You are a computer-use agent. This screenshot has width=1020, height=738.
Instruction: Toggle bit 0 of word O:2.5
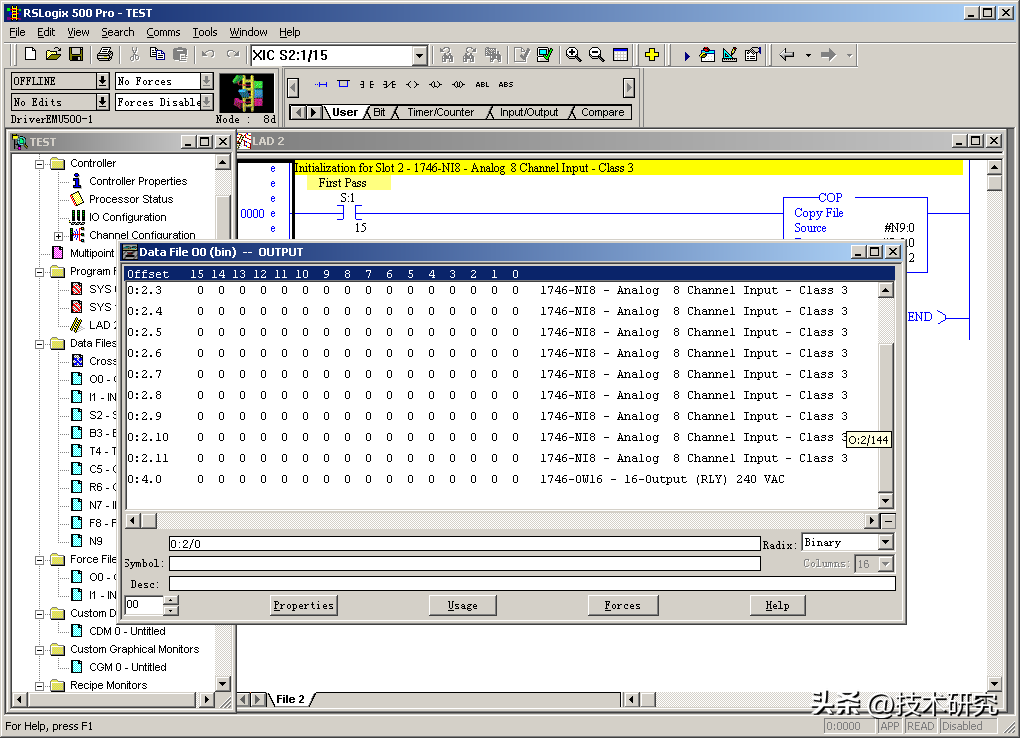tap(515, 332)
